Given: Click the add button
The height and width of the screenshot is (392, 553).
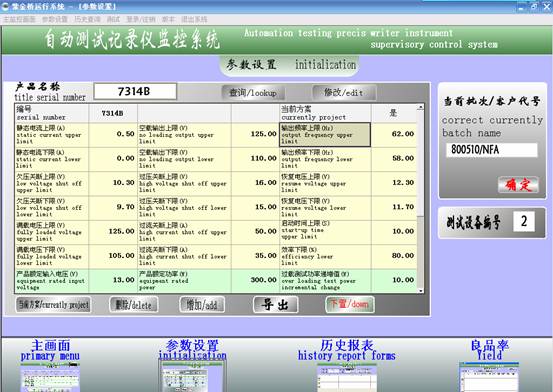Looking at the screenshot, I should 202,304.
